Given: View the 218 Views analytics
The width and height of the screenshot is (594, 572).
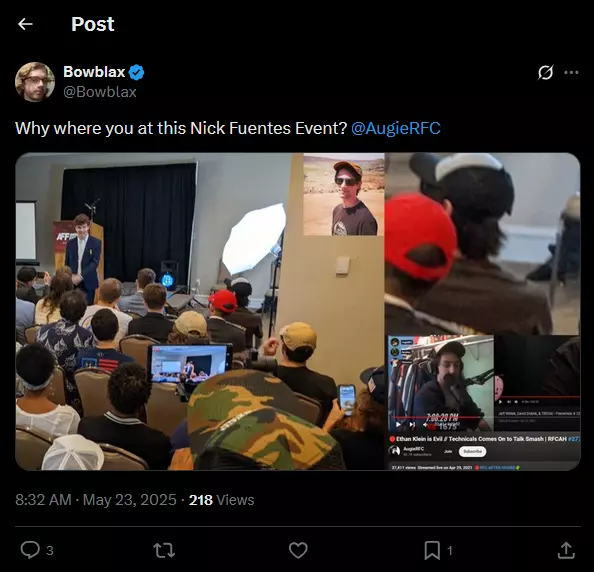Looking at the screenshot, I should (x=222, y=500).
